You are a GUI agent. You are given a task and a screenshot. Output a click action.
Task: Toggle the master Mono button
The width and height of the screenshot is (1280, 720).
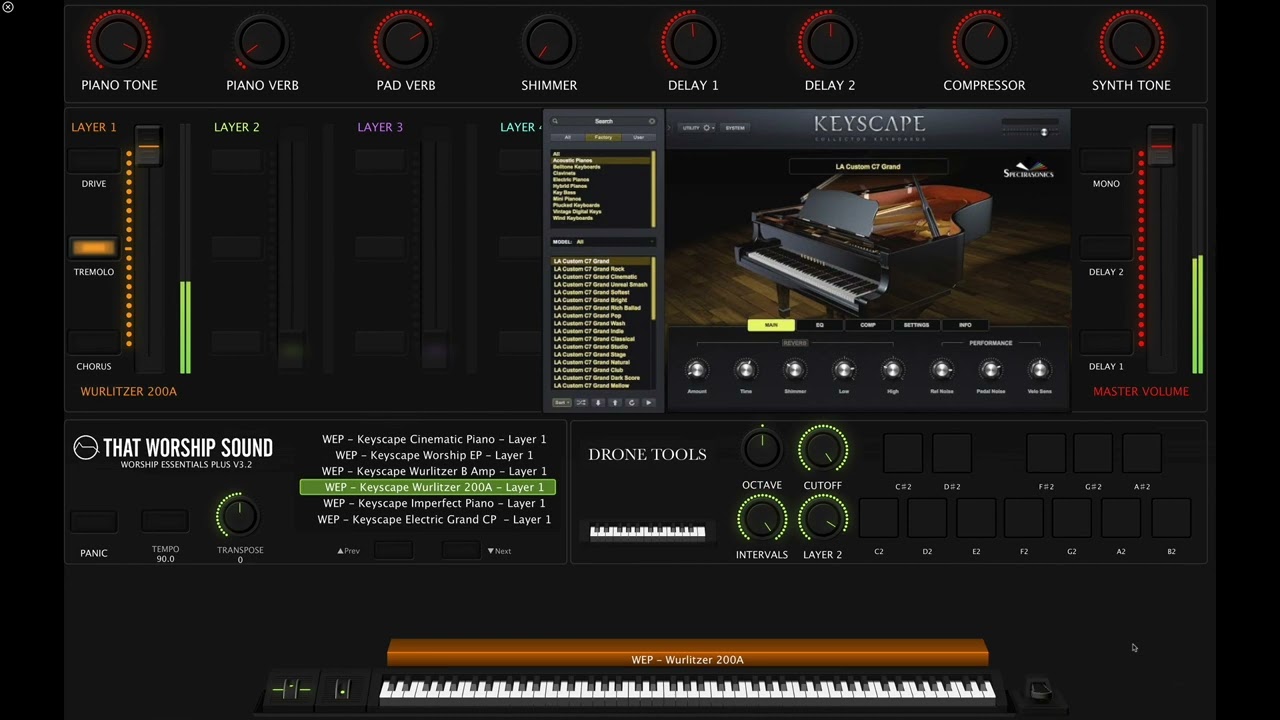pos(1106,160)
